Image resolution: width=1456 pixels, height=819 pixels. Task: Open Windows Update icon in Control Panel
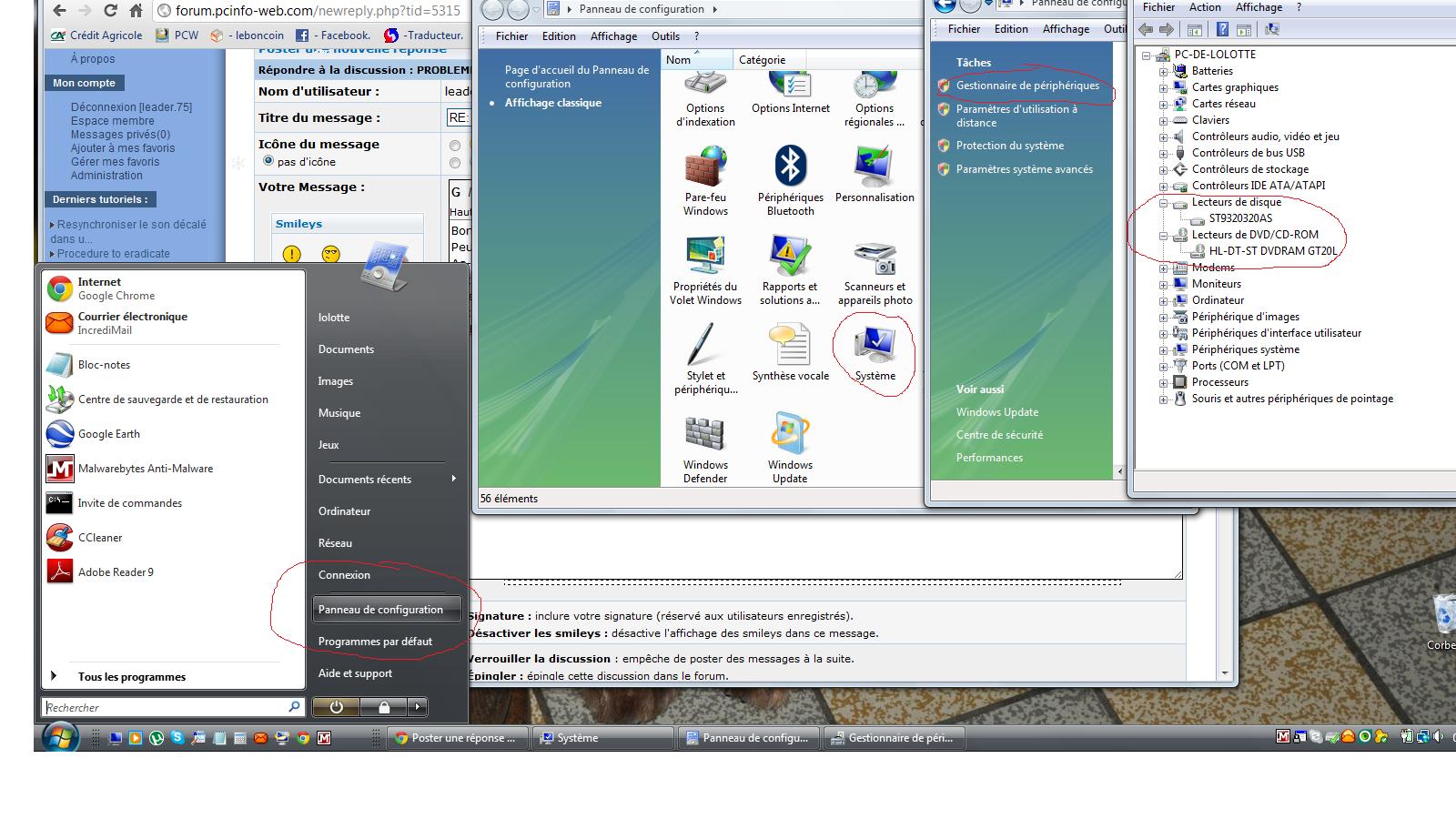point(790,449)
